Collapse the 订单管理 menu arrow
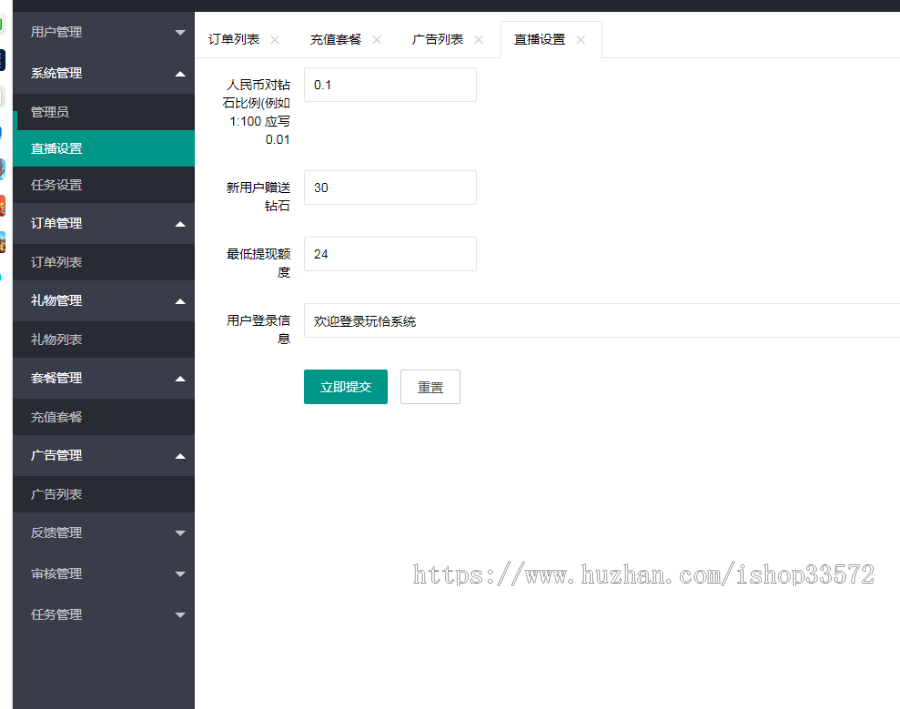900x709 pixels. 180,224
